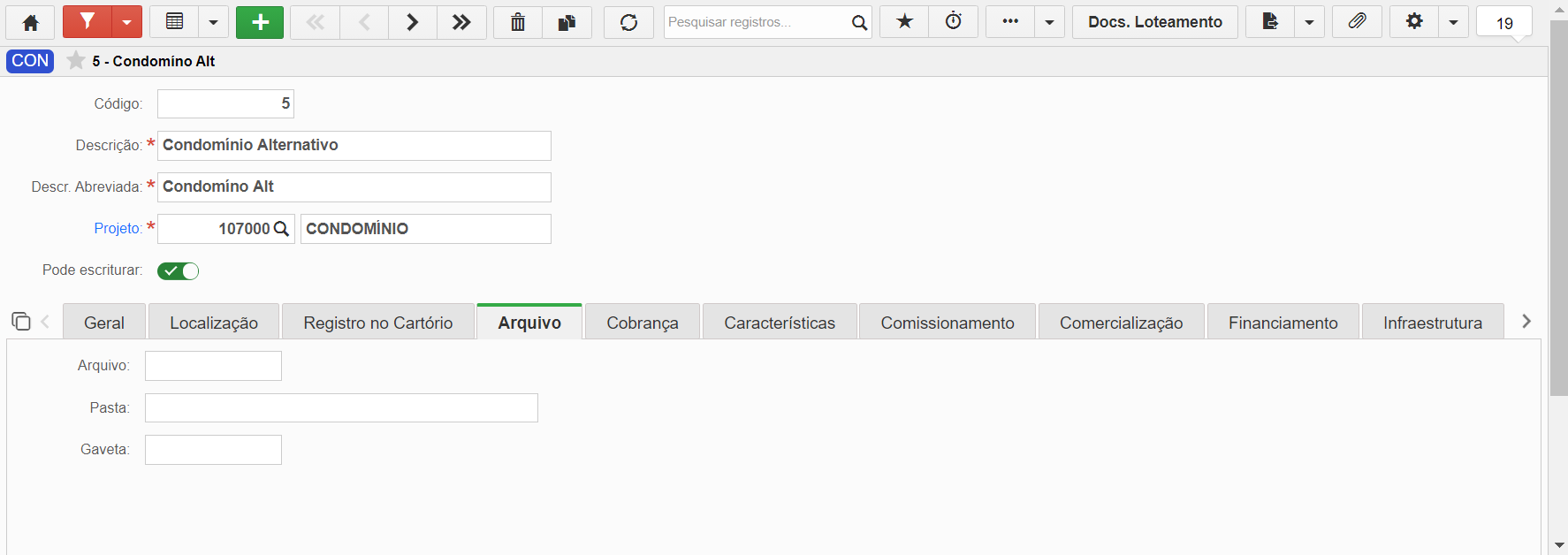This screenshot has height=555, width=1568.
Task: Open the stopwatch timer icon
Action: coord(954,22)
